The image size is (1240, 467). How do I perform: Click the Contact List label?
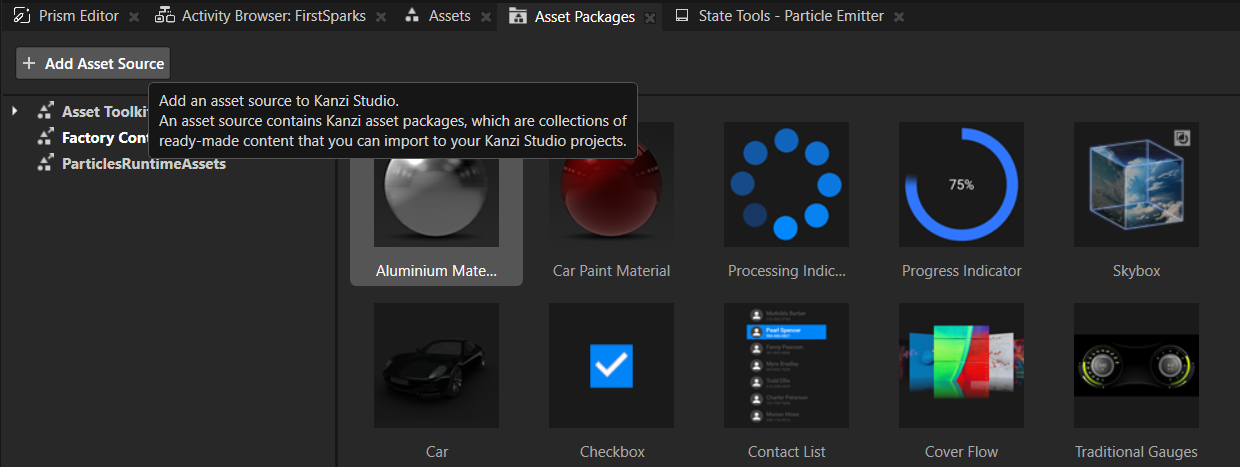pyautogui.click(x=787, y=451)
